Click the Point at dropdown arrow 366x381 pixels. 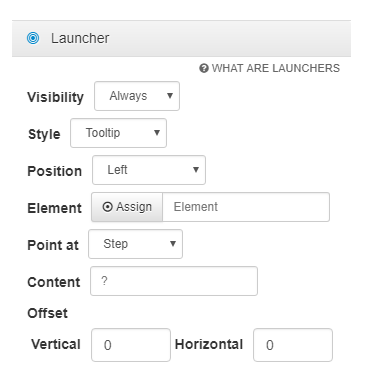(x=173, y=244)
